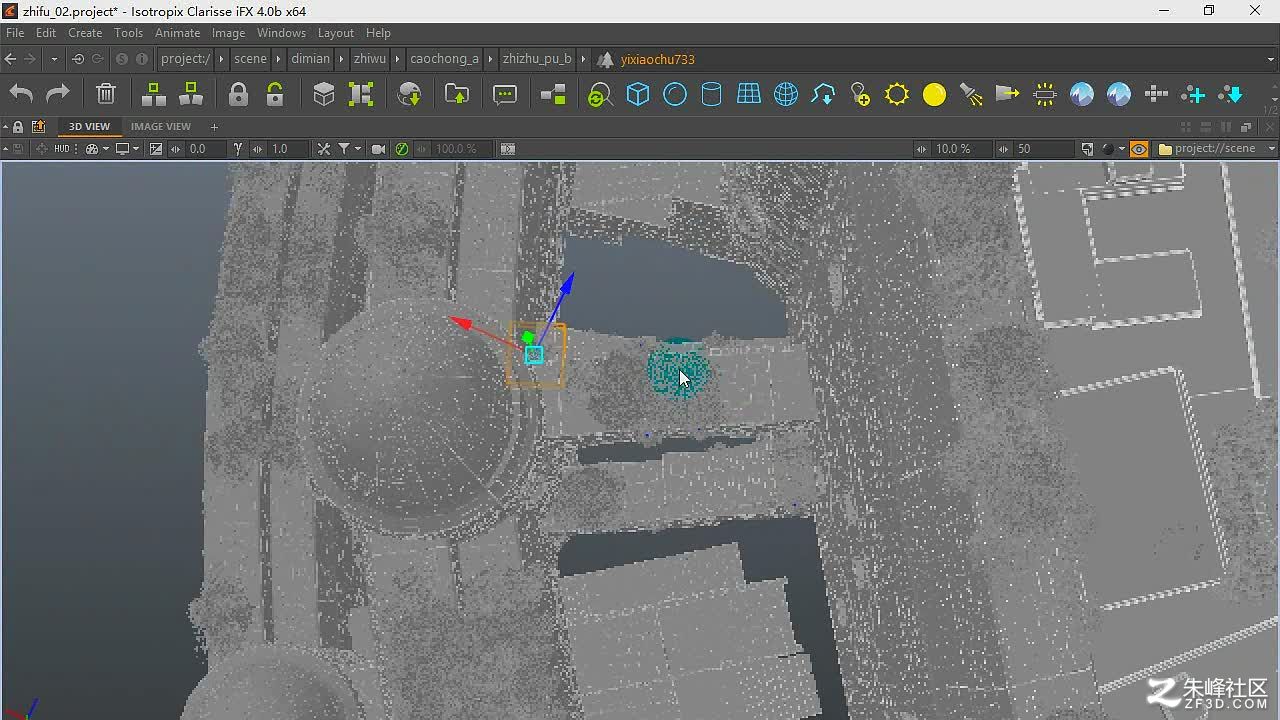This screenshot has height=720, width=1280.
Task: Expand the arrow after scene in path
Action: click(279, 59)
